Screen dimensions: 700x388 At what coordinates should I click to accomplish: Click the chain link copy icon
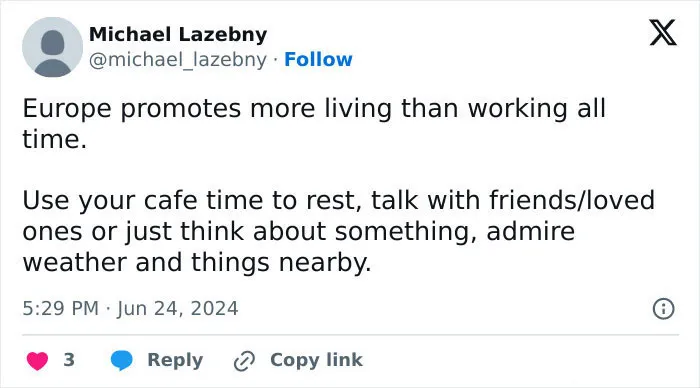tap(244, 361)
